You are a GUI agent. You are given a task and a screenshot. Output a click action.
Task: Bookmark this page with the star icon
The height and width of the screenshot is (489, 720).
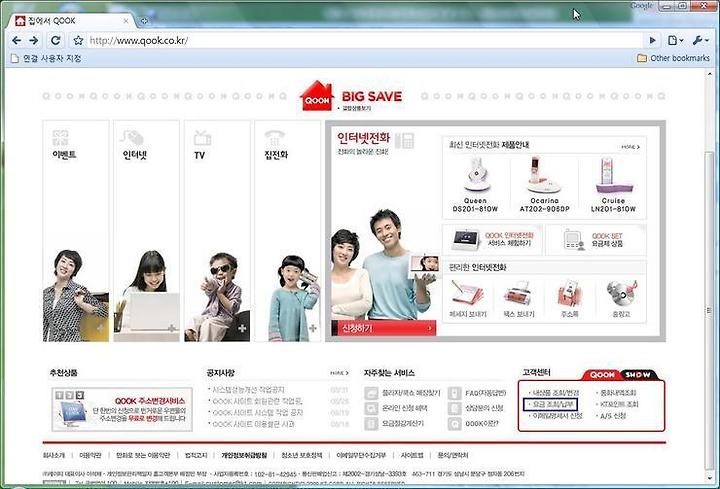point(78,40)
